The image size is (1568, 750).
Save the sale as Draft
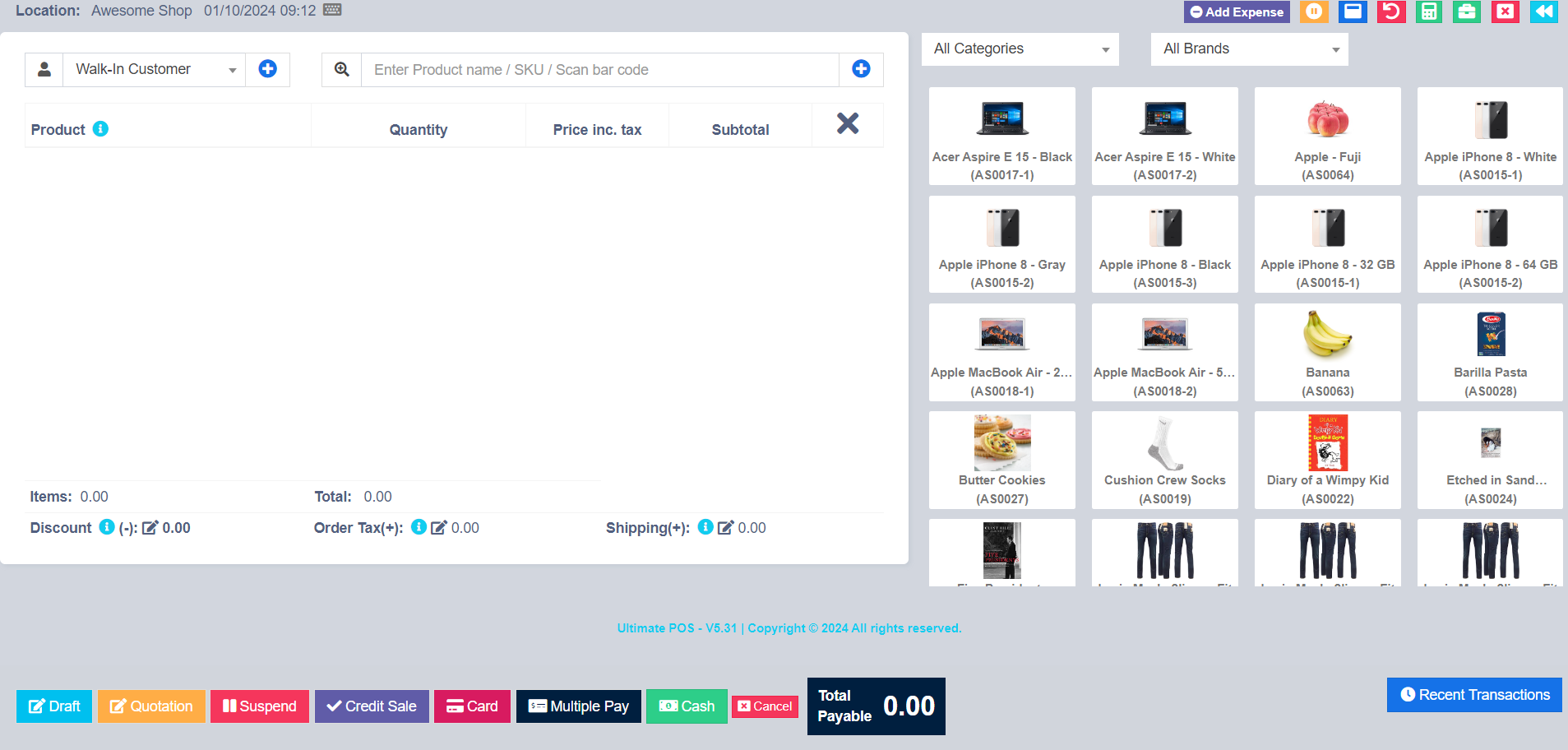54,706
